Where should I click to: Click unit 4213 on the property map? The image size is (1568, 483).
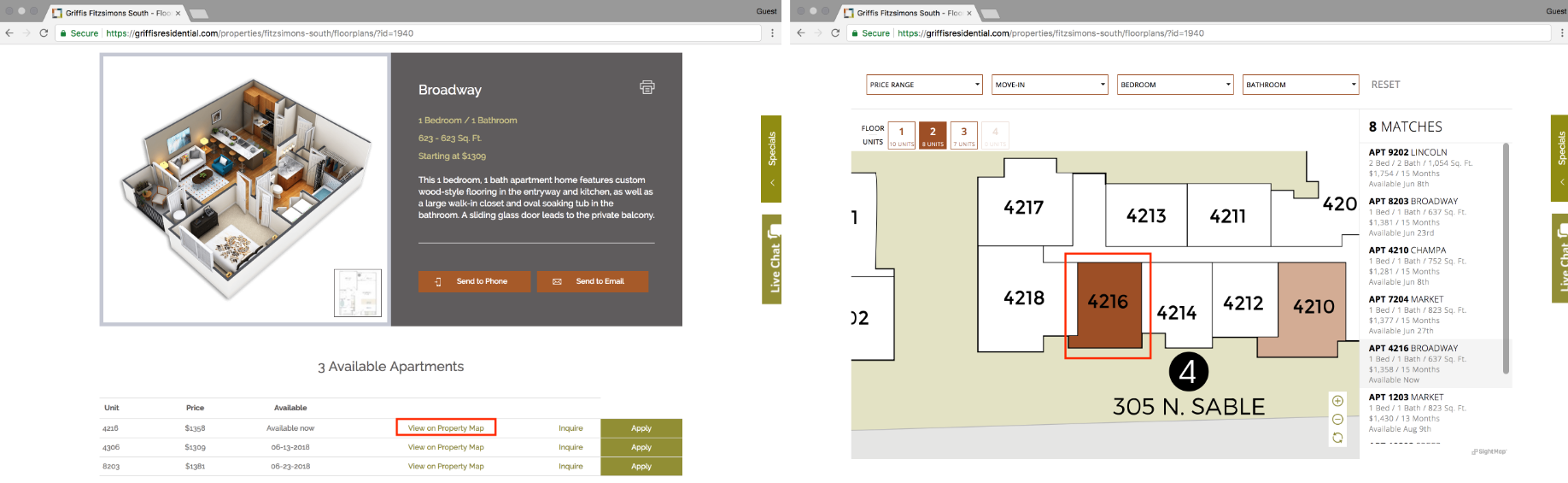pyautogui.click(x=1146, y=216)
